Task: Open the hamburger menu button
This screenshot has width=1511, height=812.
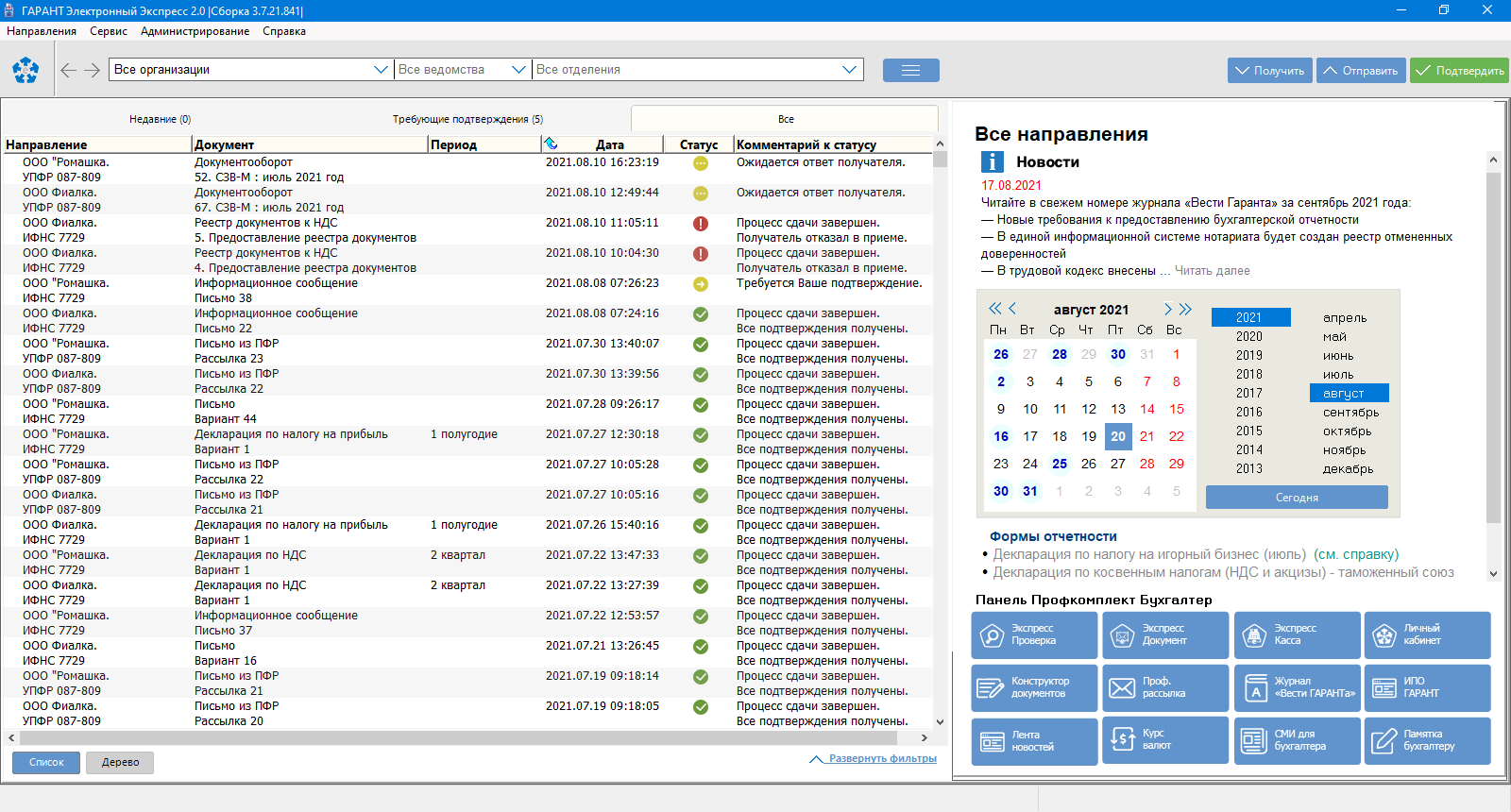Action: 910,71
